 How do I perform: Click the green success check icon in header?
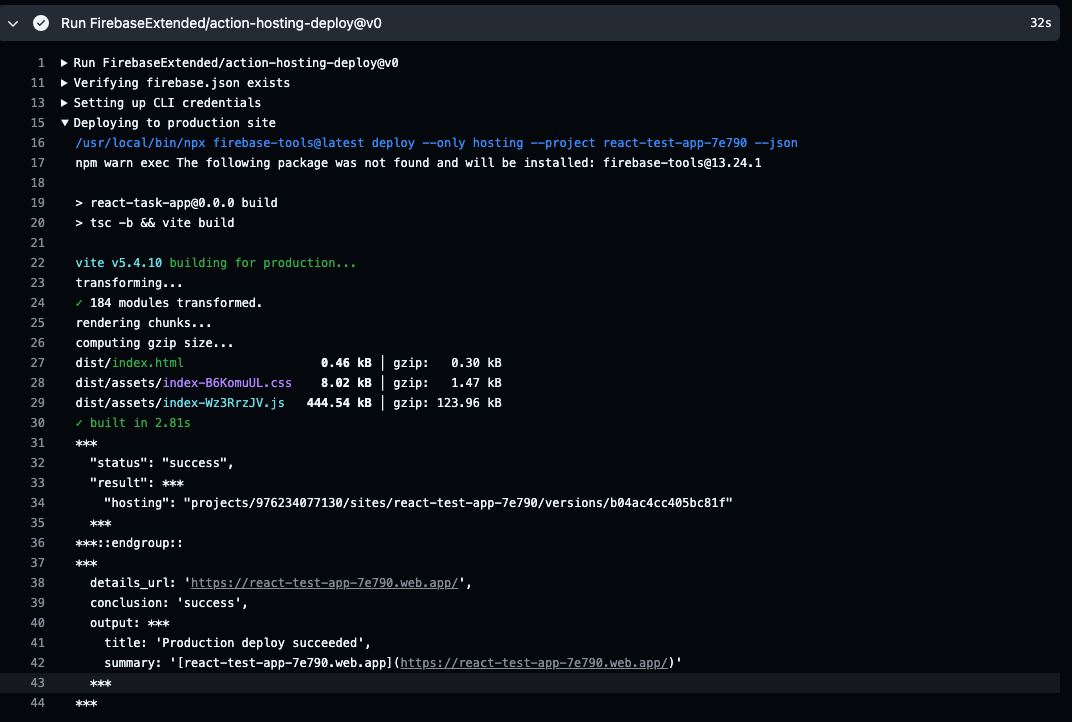pyautogui.click(x=41, y=23)
